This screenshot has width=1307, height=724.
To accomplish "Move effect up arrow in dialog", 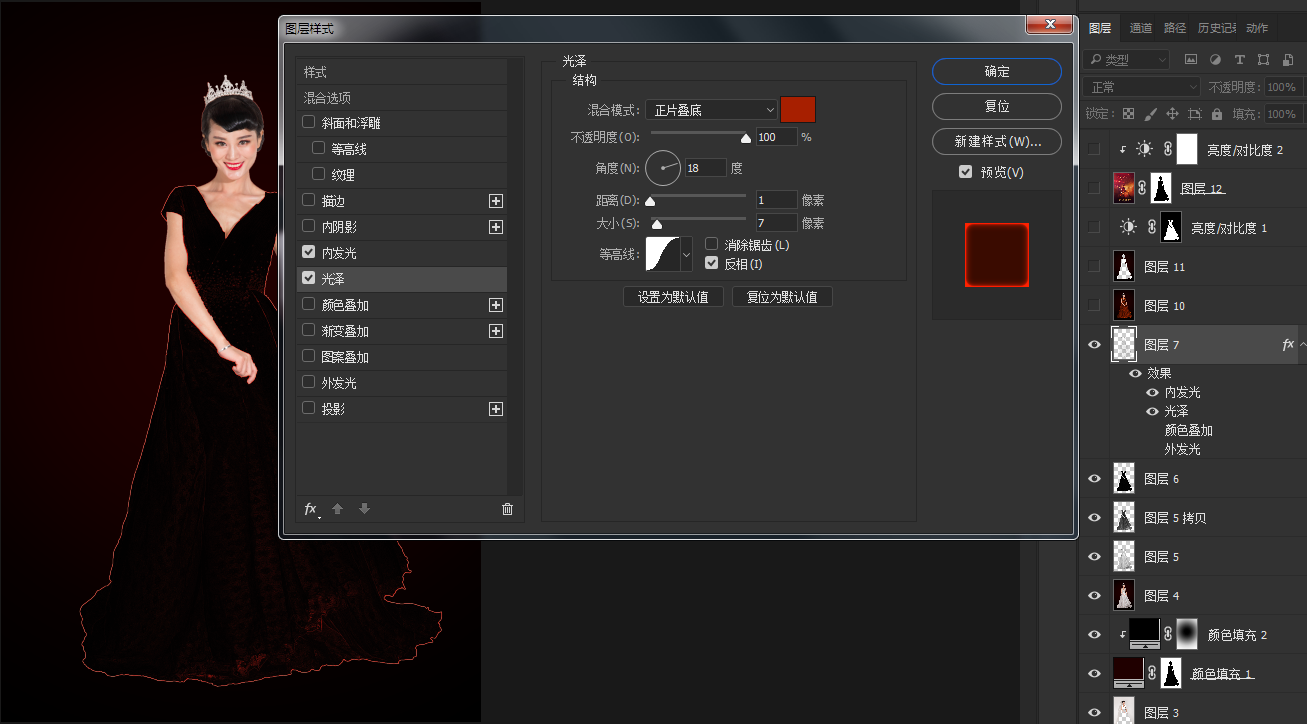I will tap(338, 509).
